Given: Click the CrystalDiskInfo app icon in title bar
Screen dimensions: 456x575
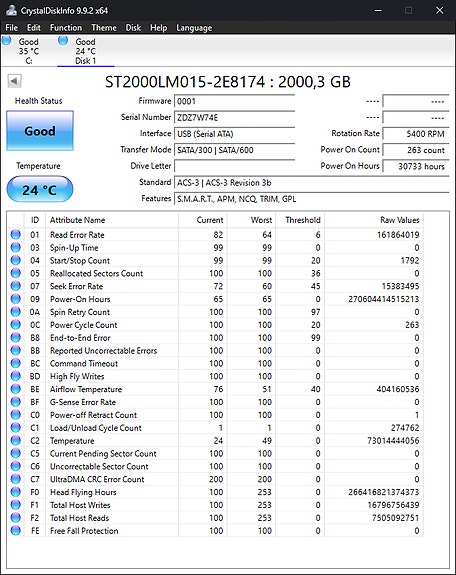Looking at the screenshot, I should pos(11,10).
